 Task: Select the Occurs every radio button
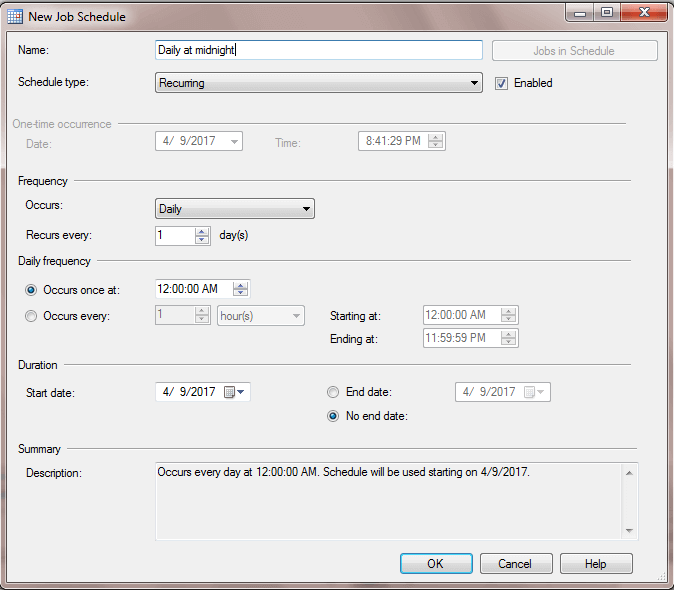tap(31, 316)
